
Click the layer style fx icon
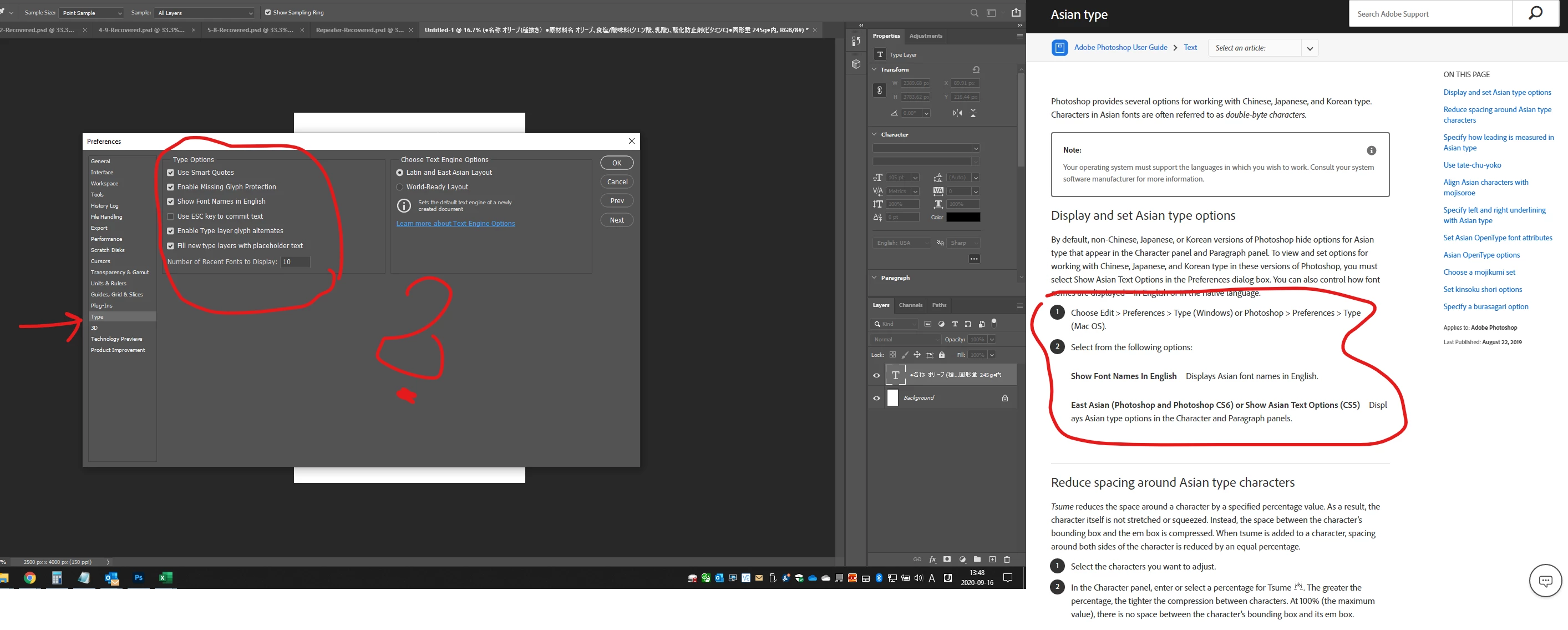pos(932,560)
